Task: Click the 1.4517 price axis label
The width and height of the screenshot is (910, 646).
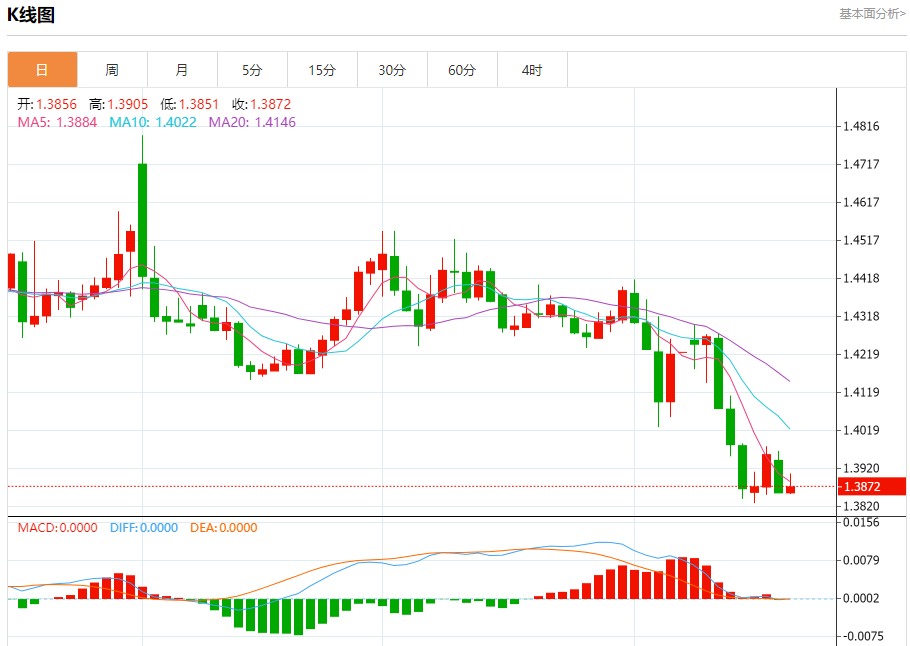Action: [861, 240]
